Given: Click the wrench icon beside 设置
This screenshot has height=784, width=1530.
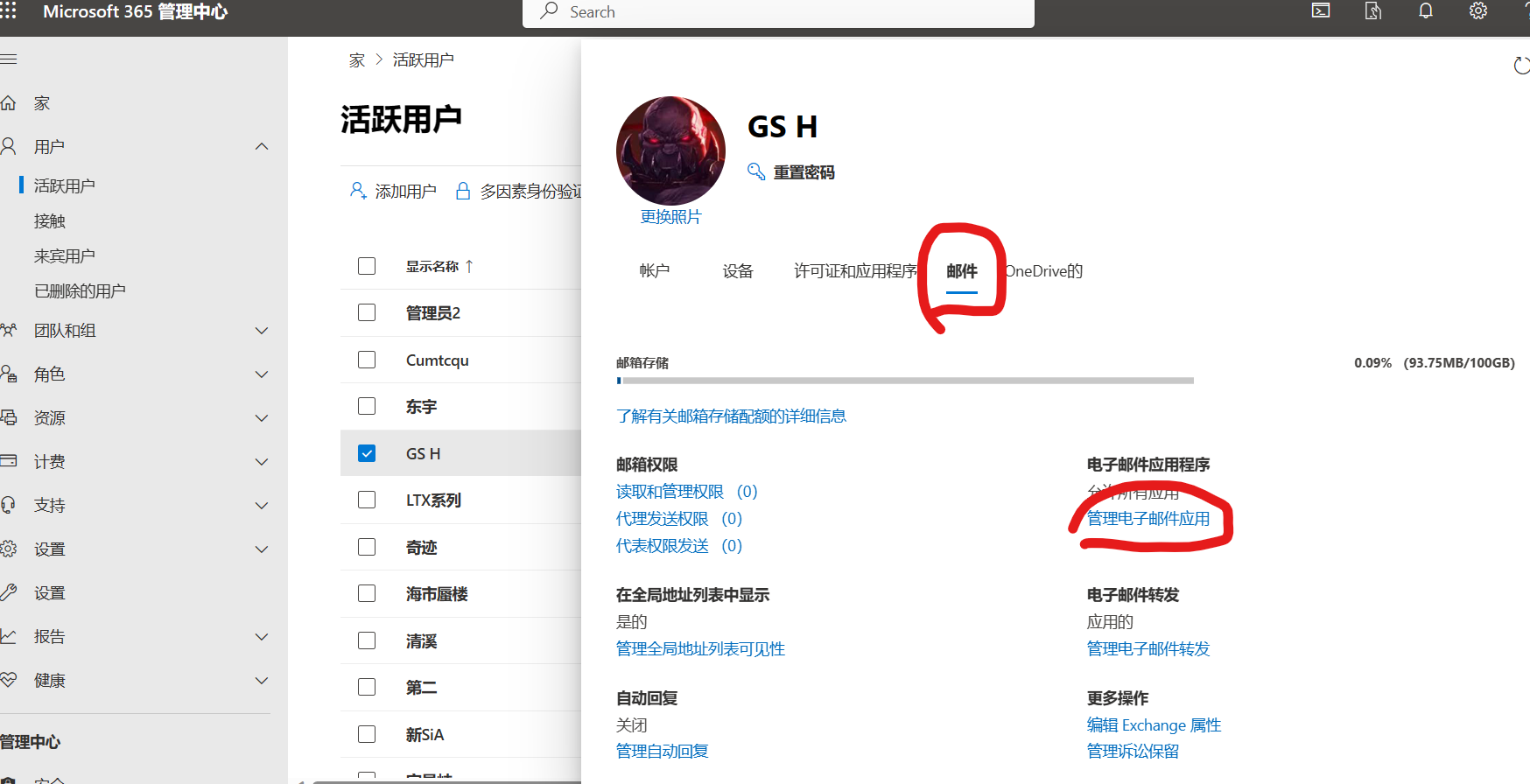Looking at the screenshot, I should (9, 592).
